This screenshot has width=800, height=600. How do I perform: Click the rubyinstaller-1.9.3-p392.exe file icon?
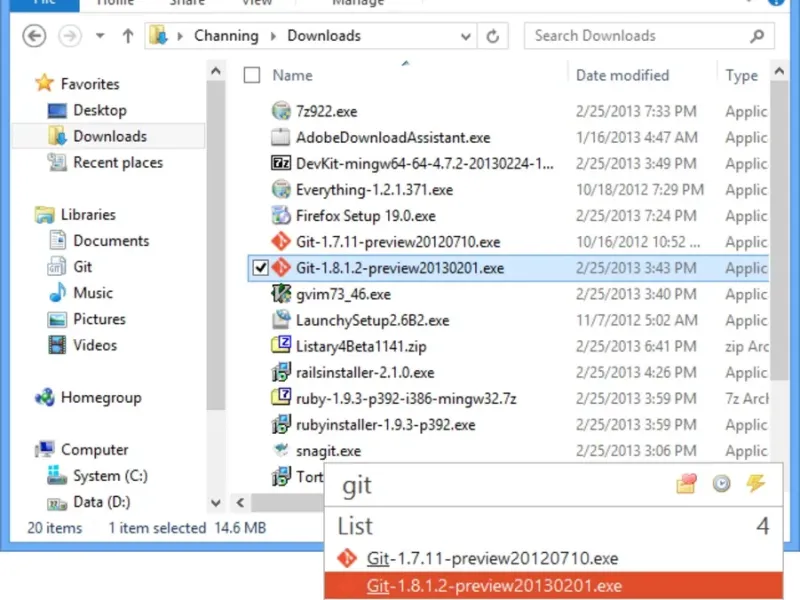click(x=281, y=424)
